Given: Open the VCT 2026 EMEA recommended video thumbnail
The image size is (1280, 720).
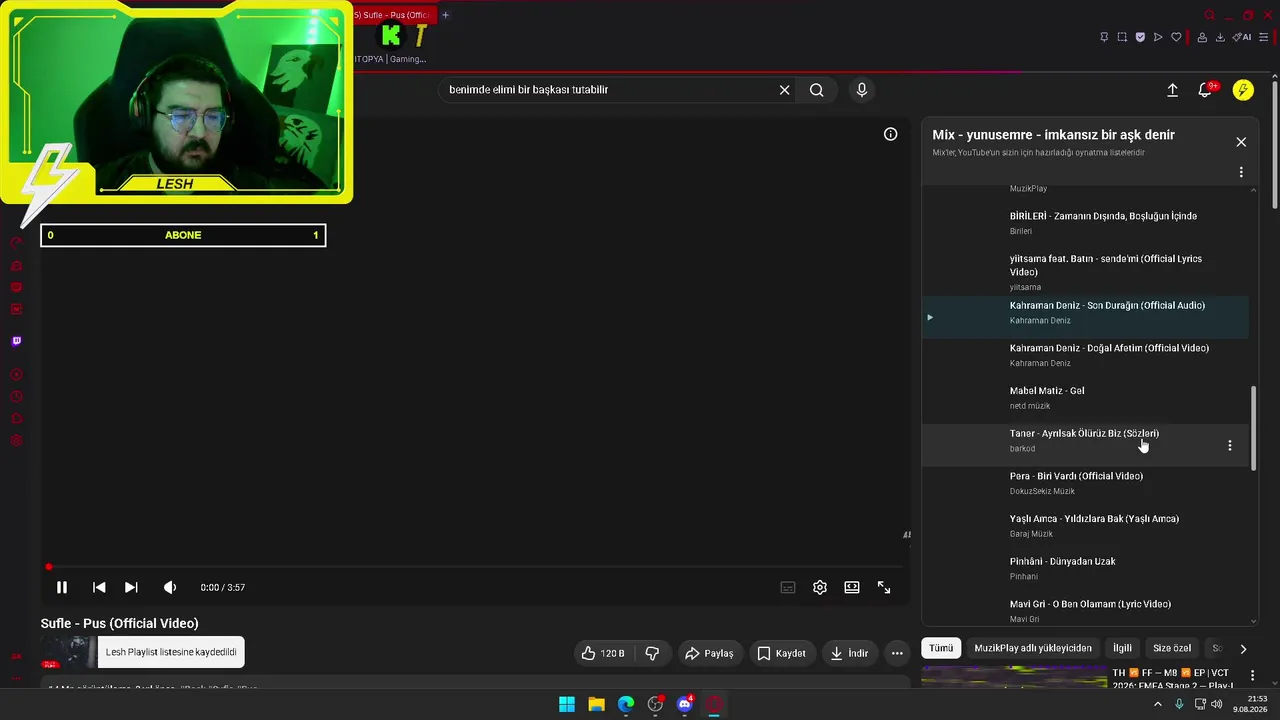Looking at the screenshot, I should point(1013,679).
